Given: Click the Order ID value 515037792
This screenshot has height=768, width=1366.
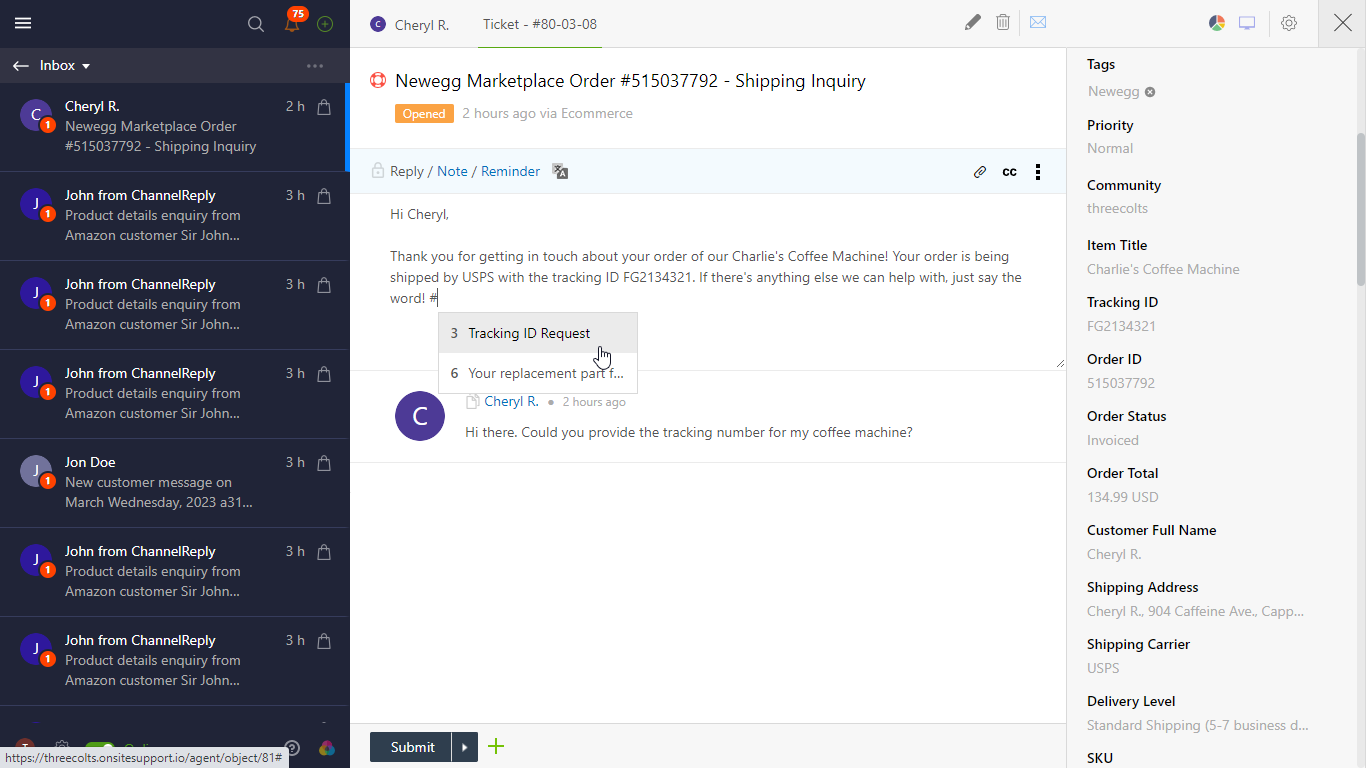Looking at the screenshot, I should [x=1121, y=383].
